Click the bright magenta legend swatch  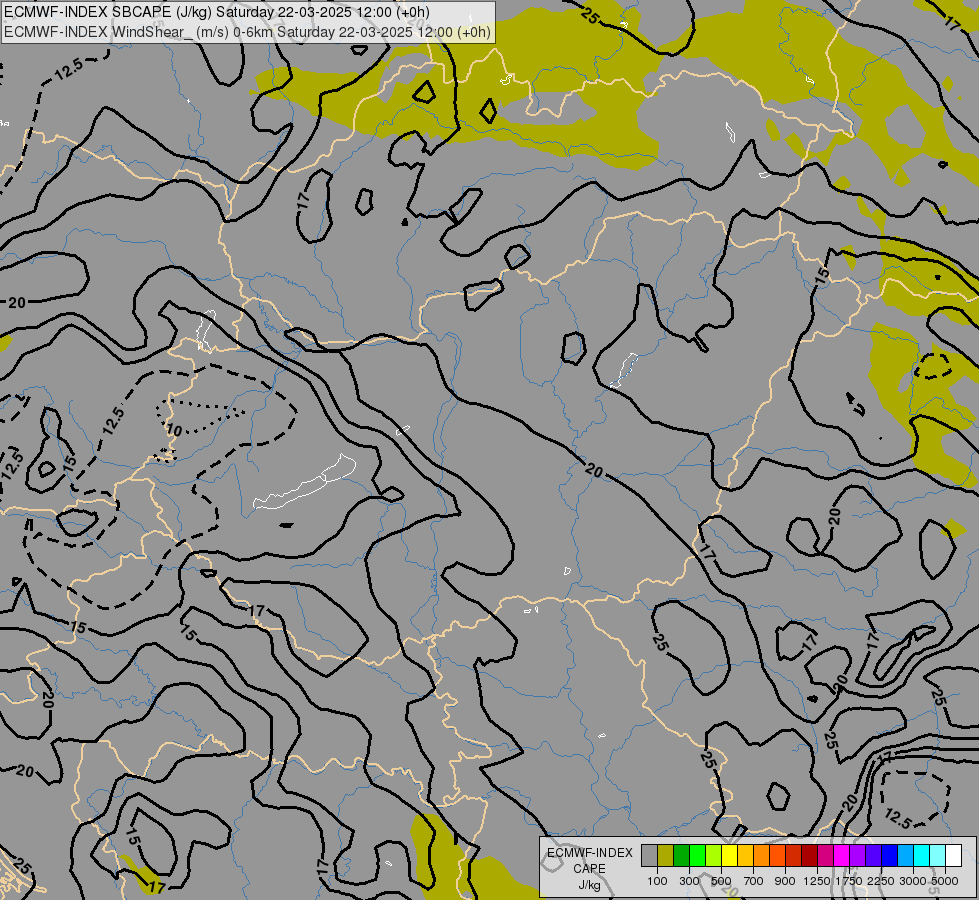coord(842,855)
